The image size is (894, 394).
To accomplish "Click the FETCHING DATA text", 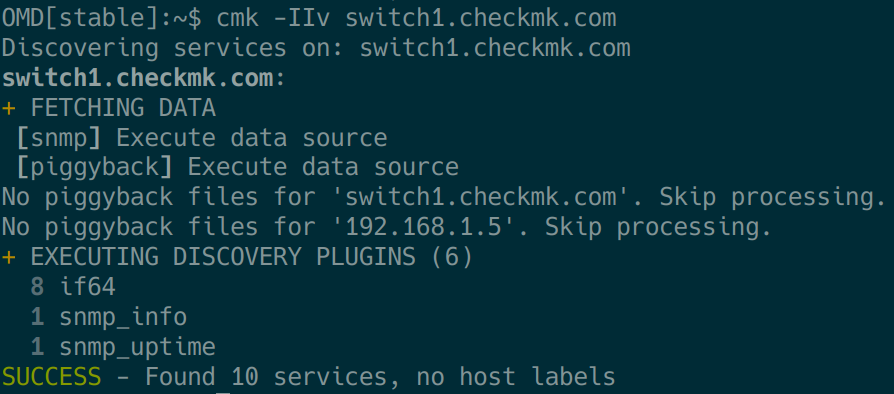I will coord(123,108).
